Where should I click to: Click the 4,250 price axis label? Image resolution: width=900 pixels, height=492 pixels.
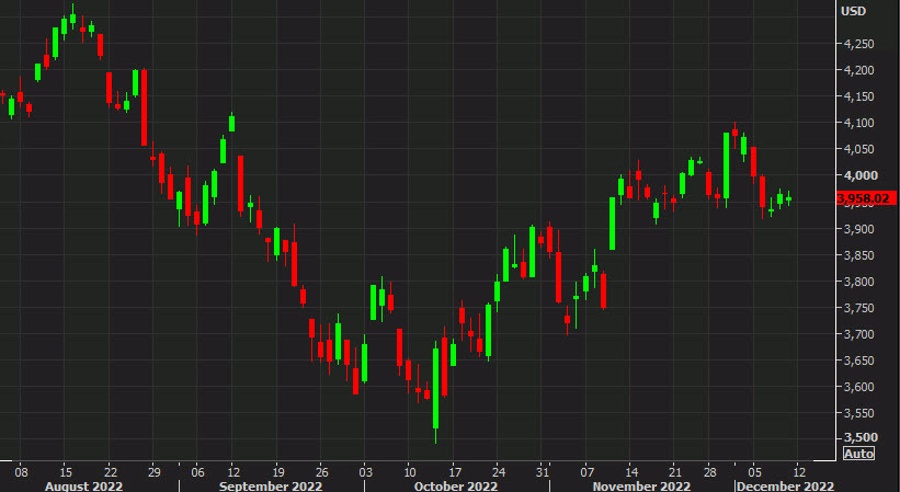[859, 44]
